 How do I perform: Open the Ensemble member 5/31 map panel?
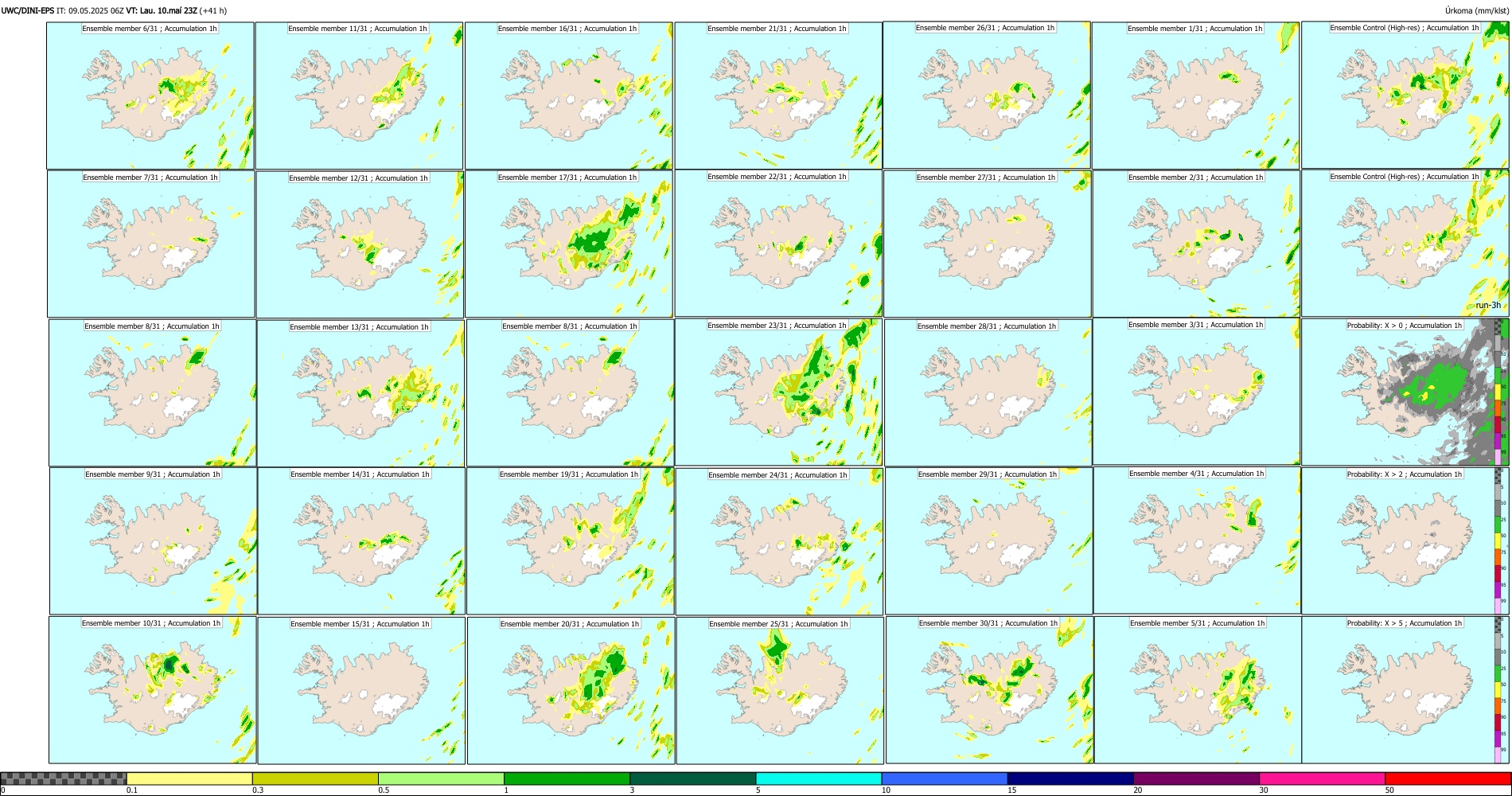point(1198,690)
